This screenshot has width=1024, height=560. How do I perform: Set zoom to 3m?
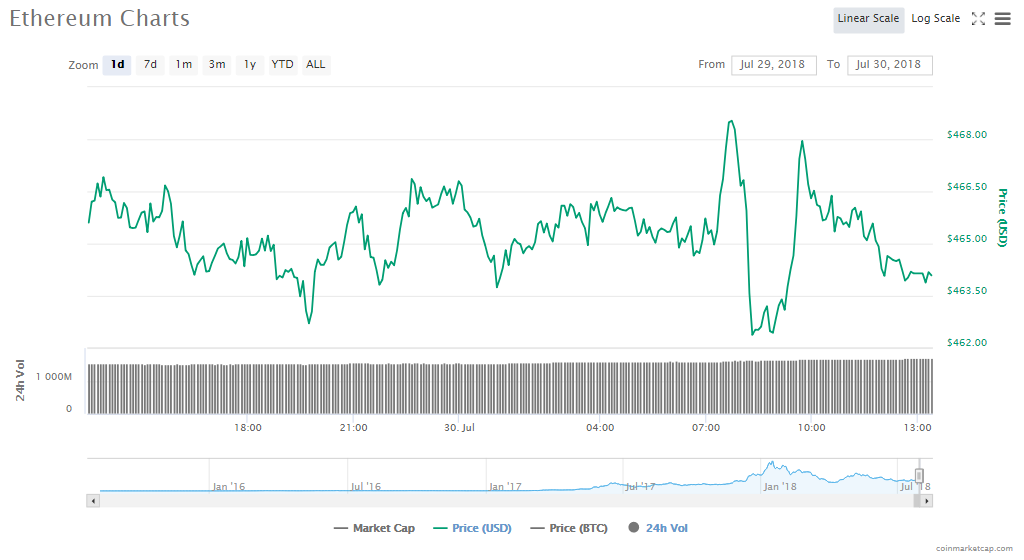[x=216, y=65]
